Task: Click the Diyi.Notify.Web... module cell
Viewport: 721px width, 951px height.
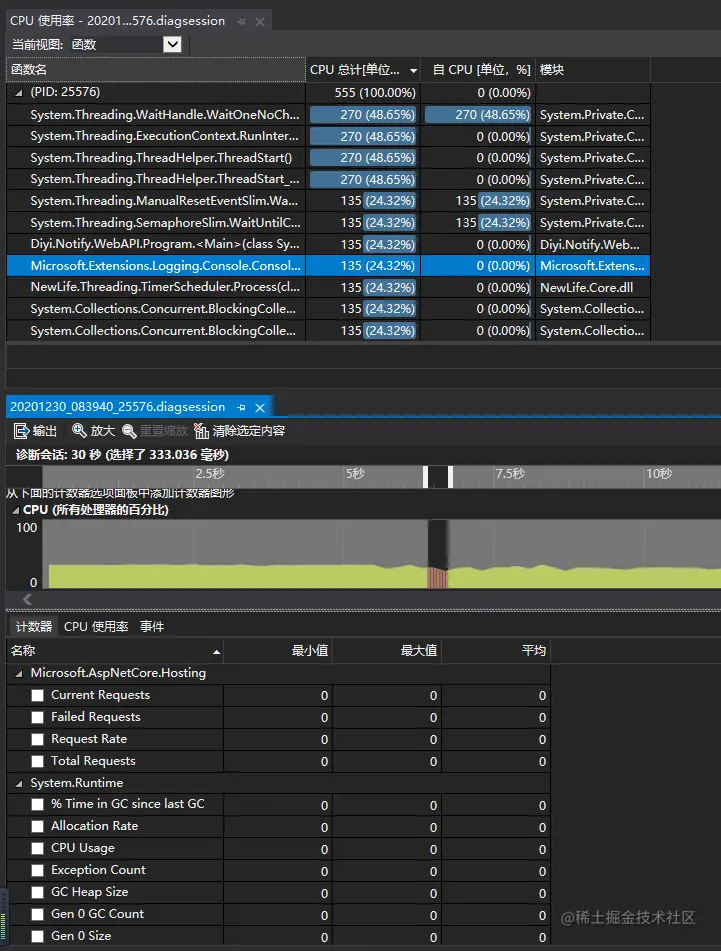Action: (592, 244)
